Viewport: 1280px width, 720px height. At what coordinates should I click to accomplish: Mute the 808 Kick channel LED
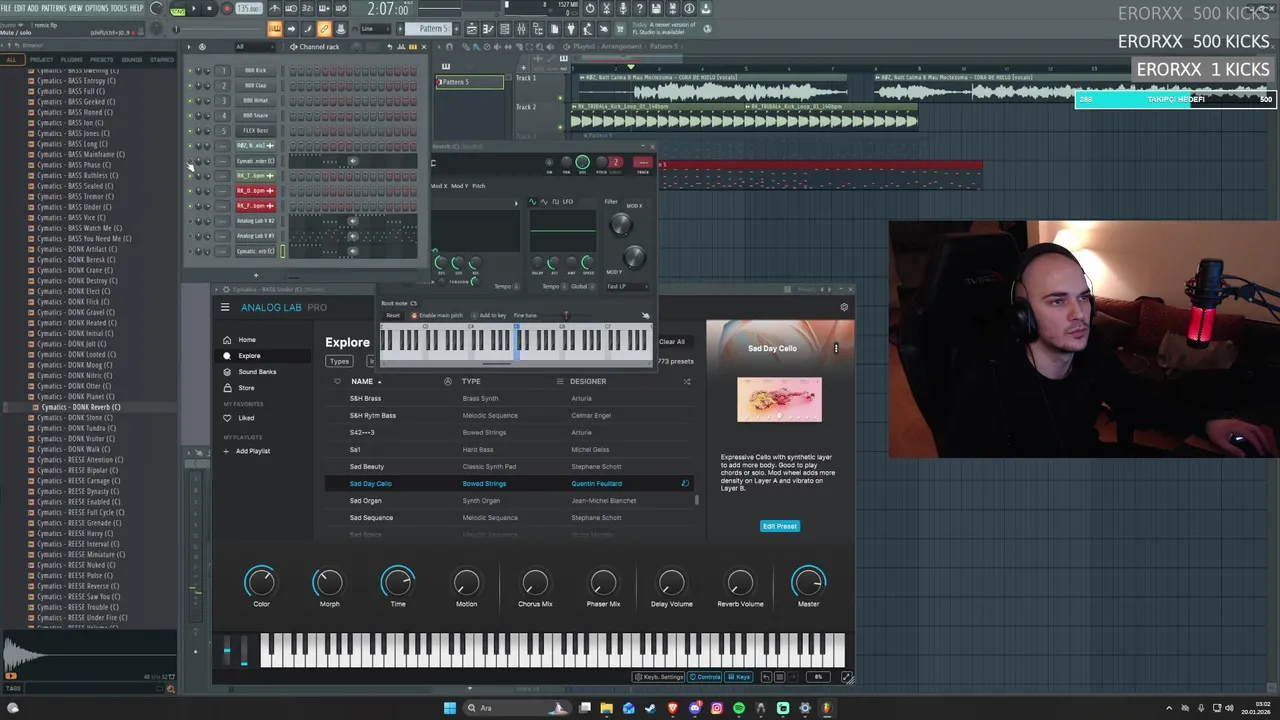(x=190, y=71)
